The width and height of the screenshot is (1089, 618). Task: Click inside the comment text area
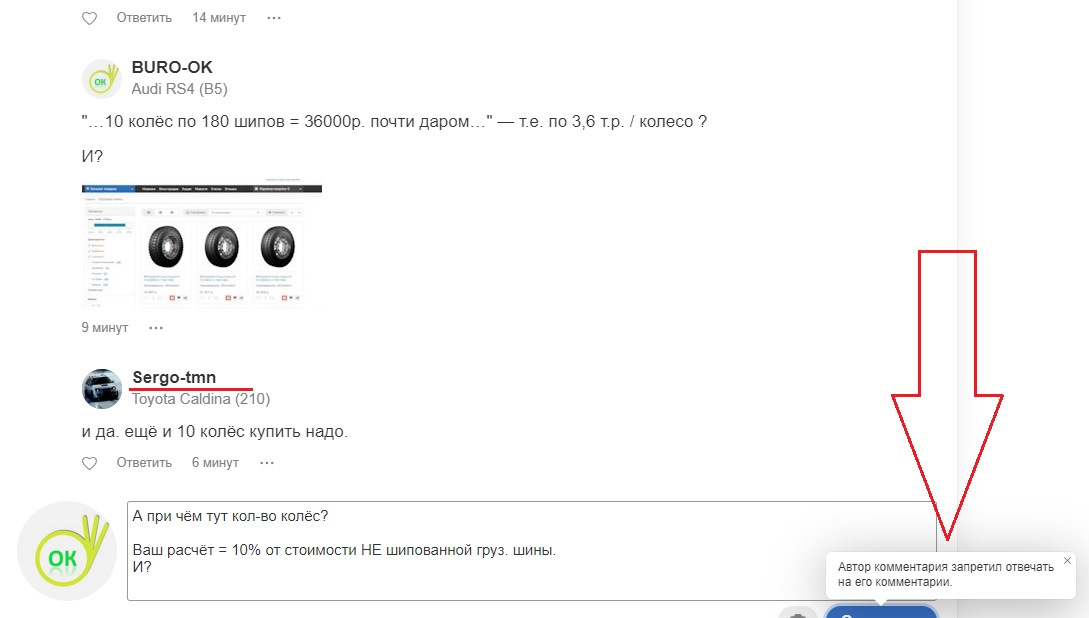[531, 551]
